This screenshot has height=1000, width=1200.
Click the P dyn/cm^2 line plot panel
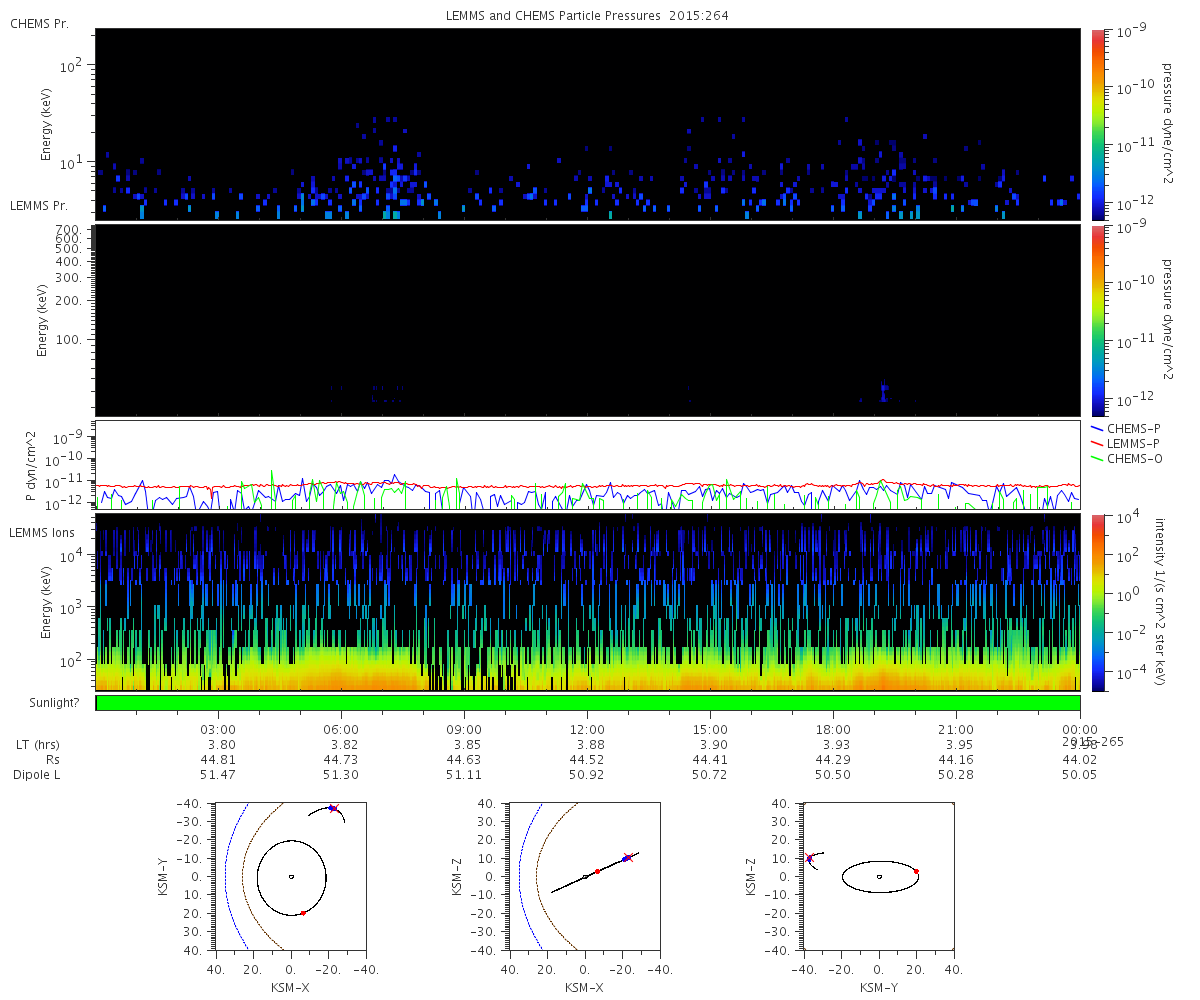pyautogui.click(x=588, y=465)
